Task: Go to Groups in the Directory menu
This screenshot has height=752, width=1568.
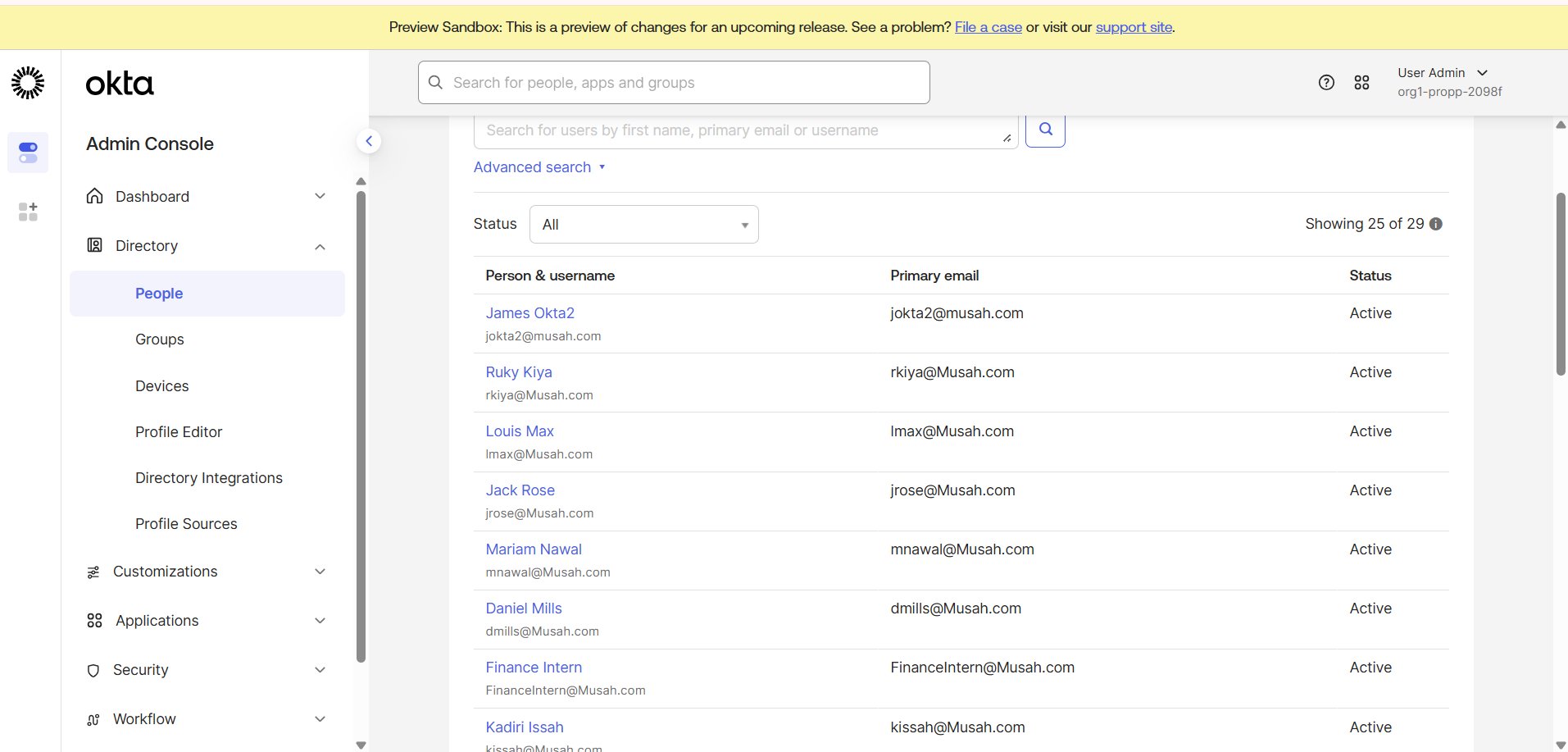Action: (160, 340)
